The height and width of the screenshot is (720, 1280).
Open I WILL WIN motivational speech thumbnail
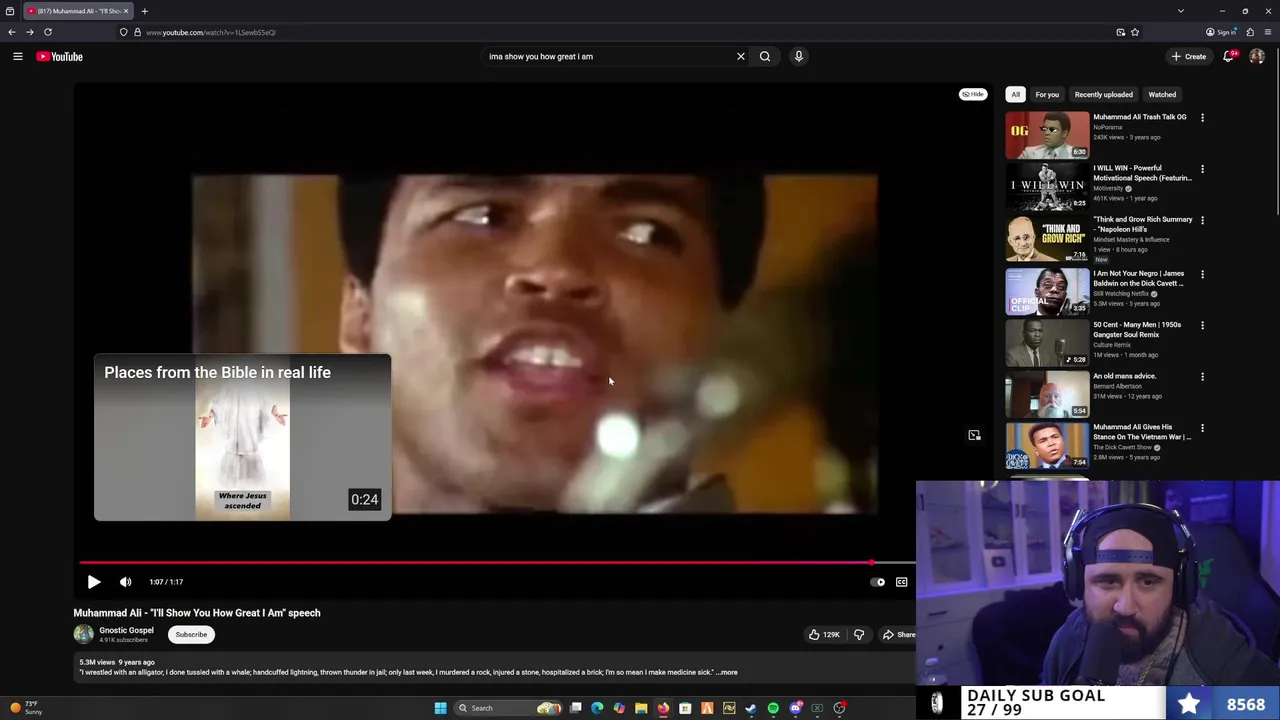click(x=1047, y=187)
